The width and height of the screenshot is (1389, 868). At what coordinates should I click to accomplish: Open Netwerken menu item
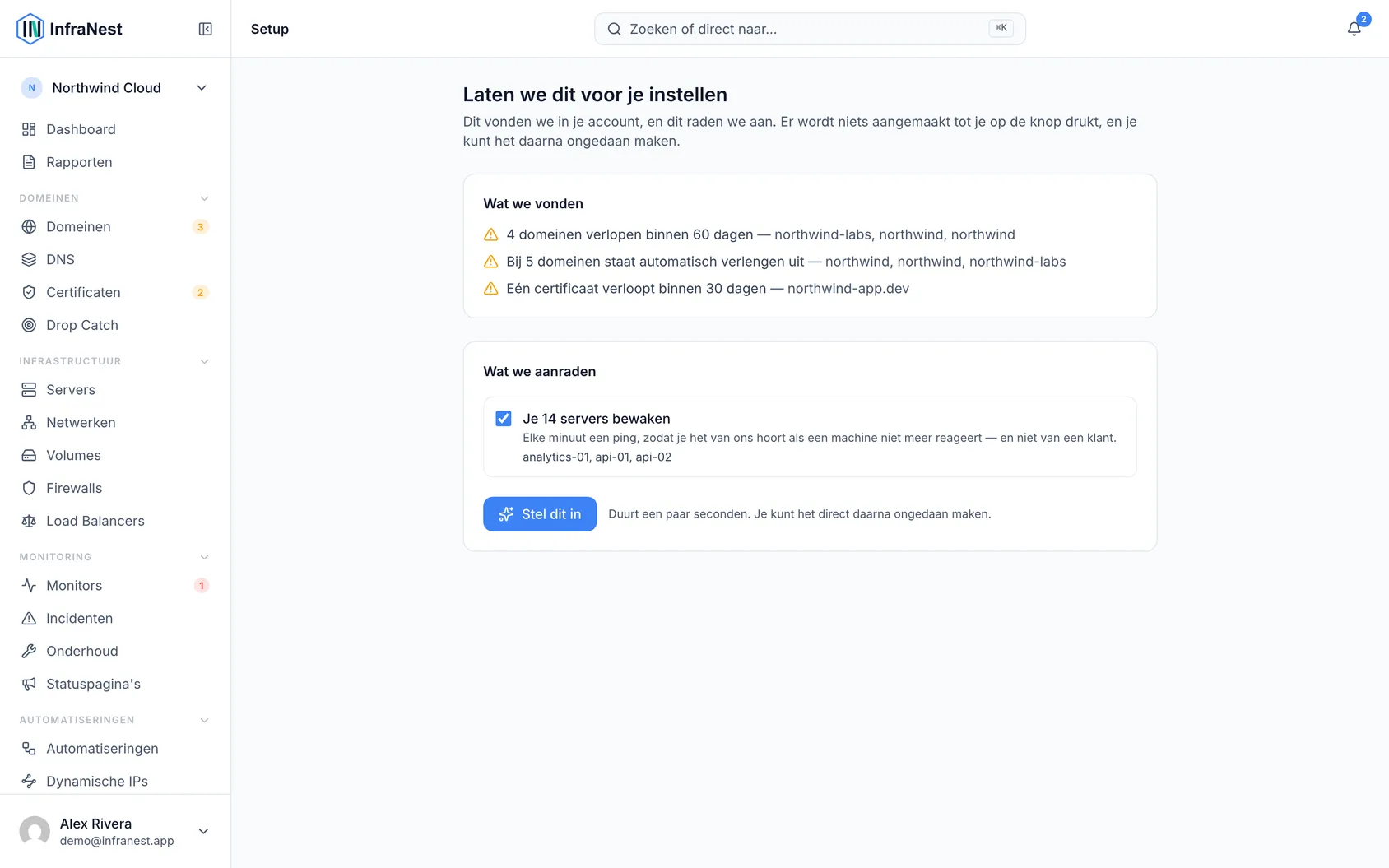115,422
